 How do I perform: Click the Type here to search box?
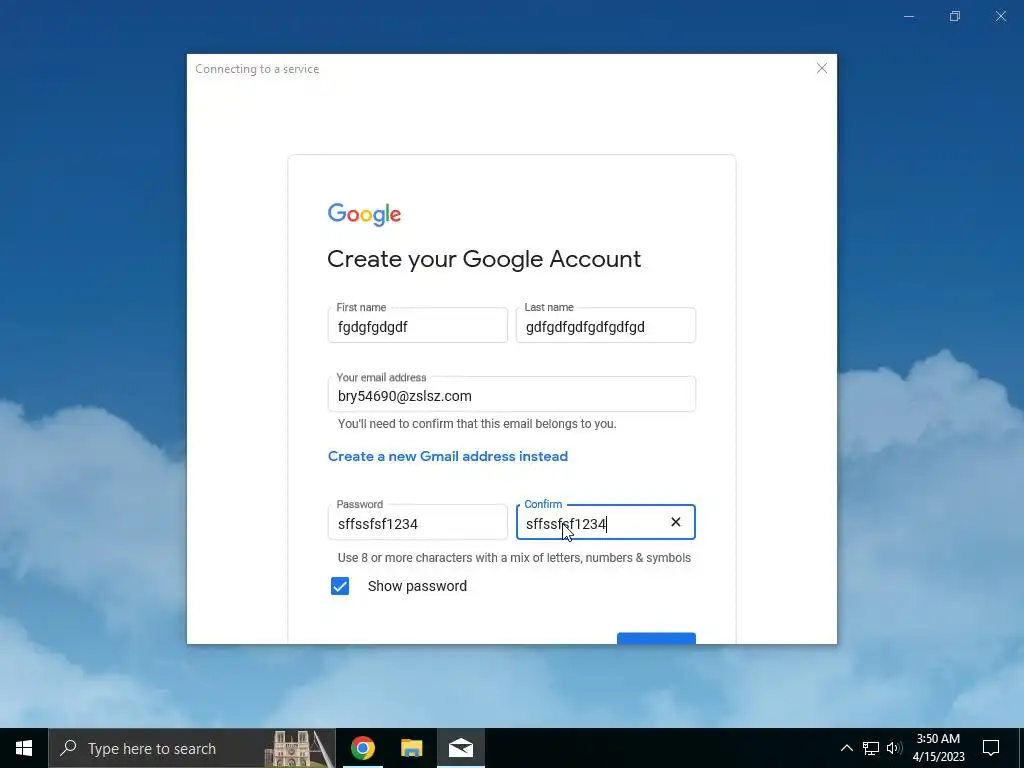(192, 748)
